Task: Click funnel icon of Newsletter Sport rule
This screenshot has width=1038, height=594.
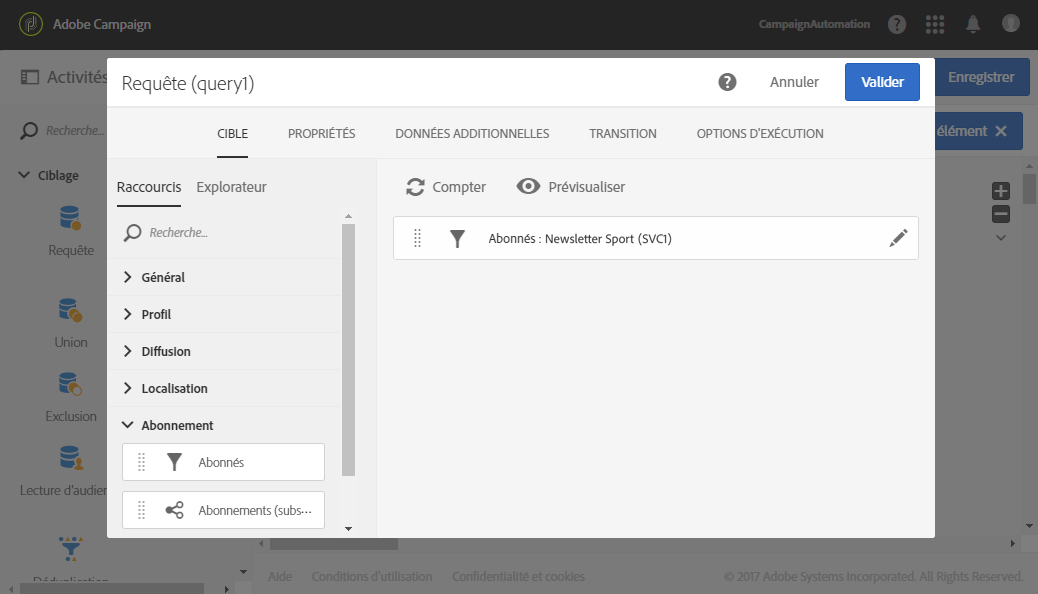Action: [457, 238]
